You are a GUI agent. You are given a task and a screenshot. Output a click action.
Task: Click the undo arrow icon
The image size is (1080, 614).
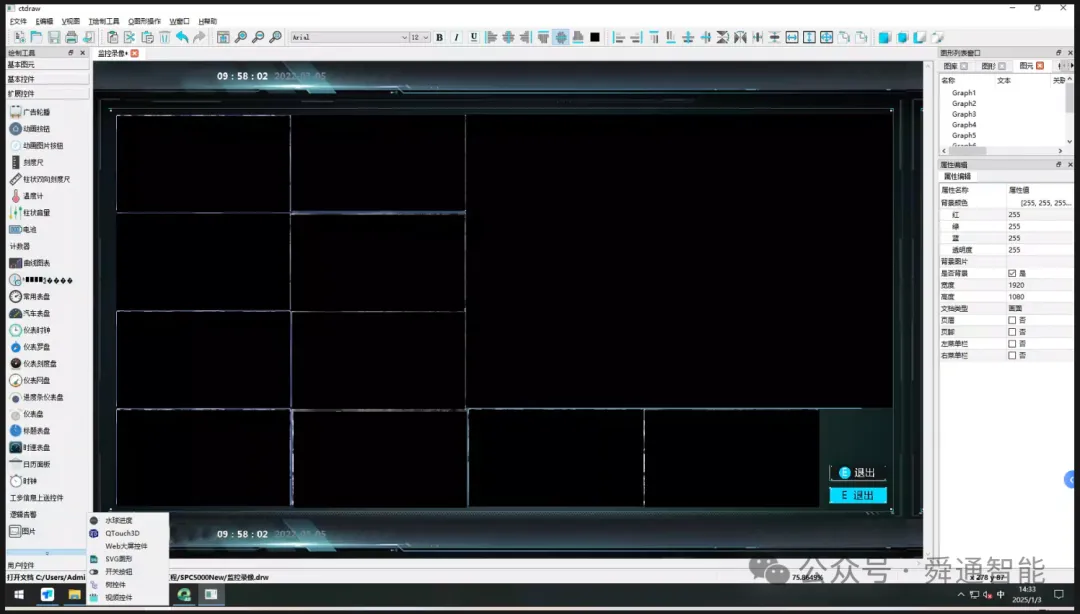(x=182, y=37)
